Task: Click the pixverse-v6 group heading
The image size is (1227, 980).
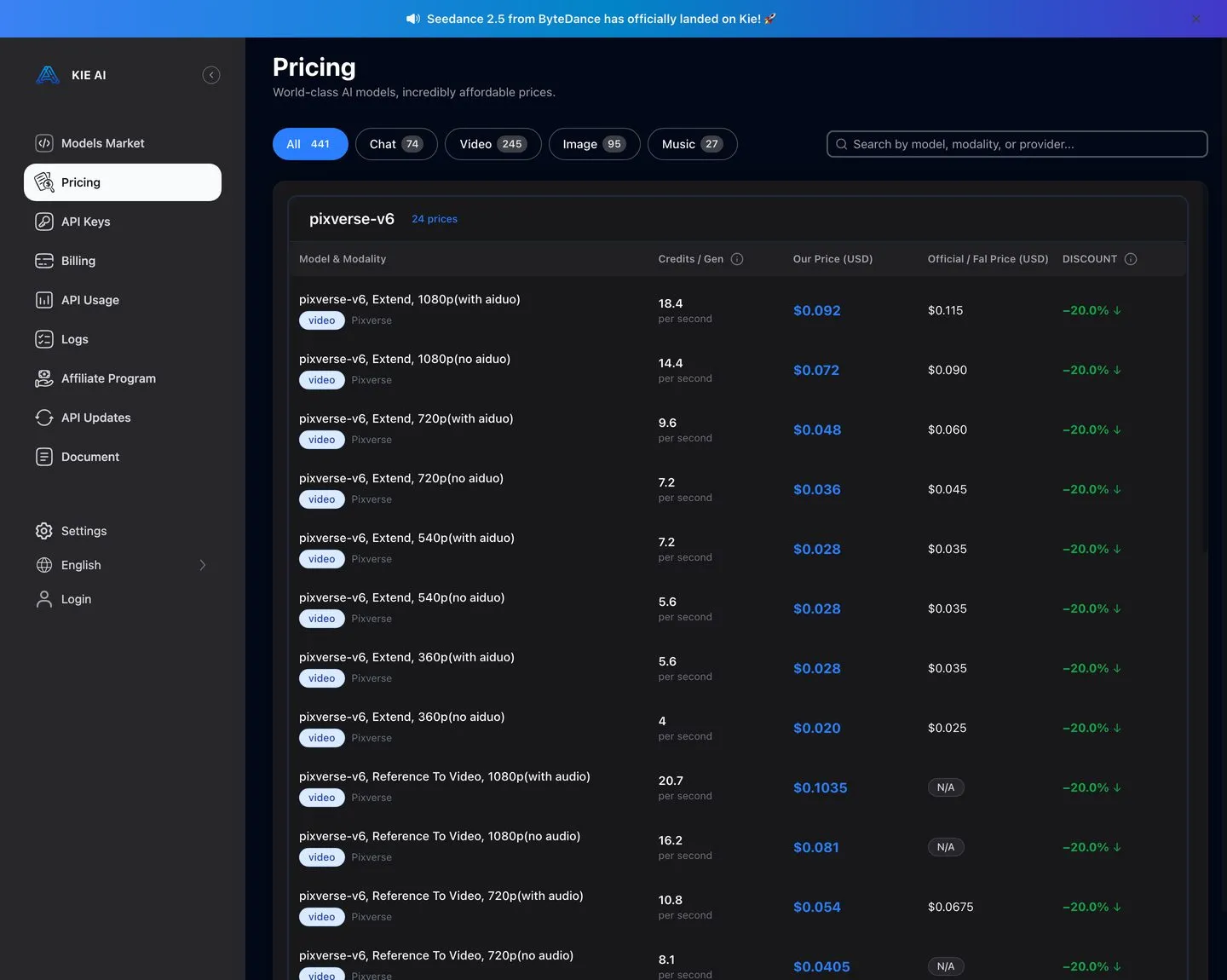Action: 352,219
